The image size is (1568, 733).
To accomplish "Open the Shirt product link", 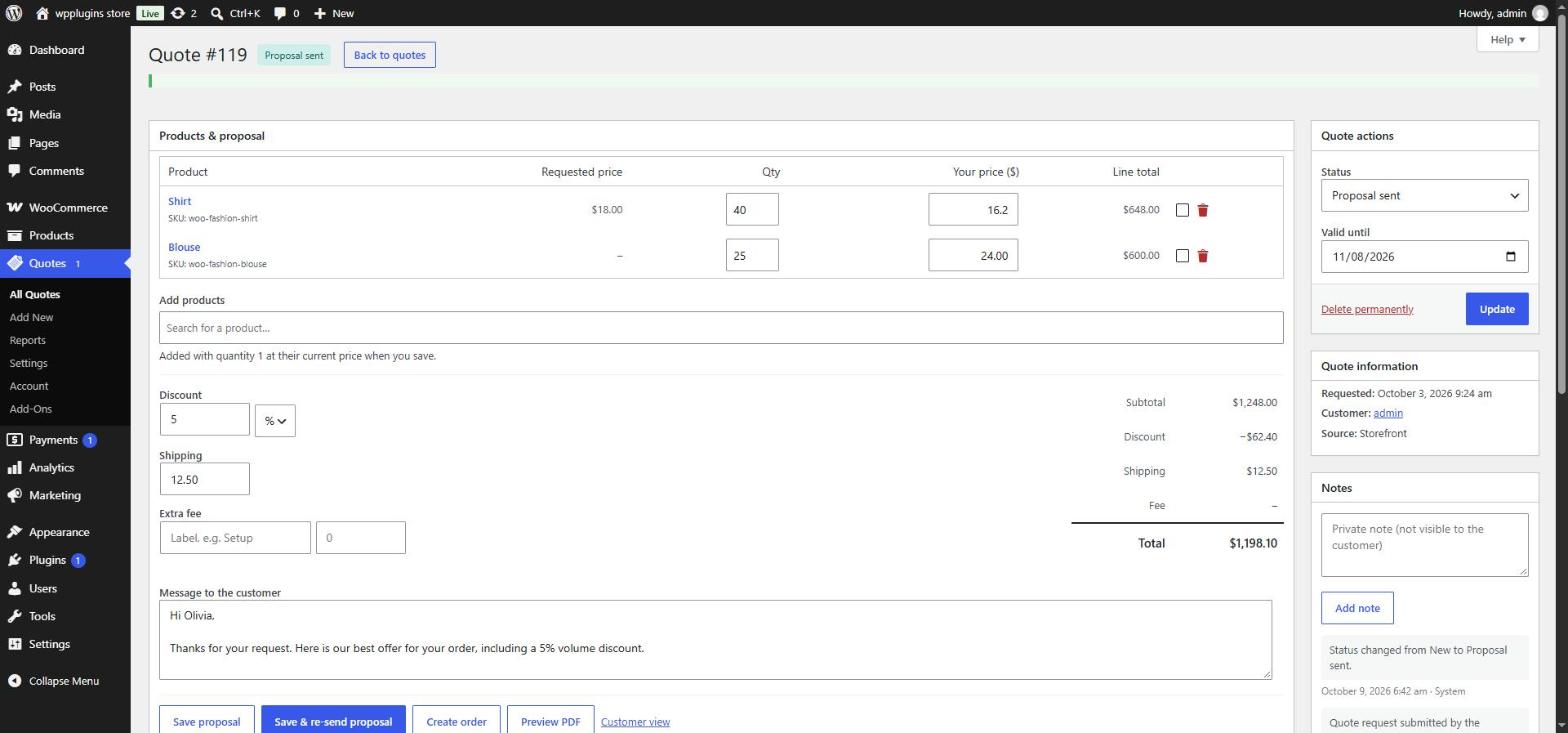I will coord(180,201).
